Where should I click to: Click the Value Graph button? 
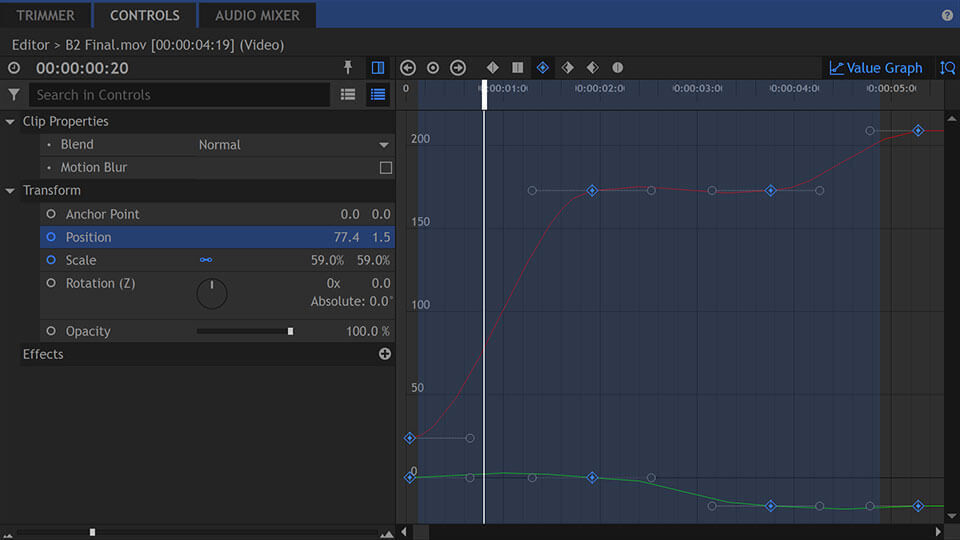[876, 68]
